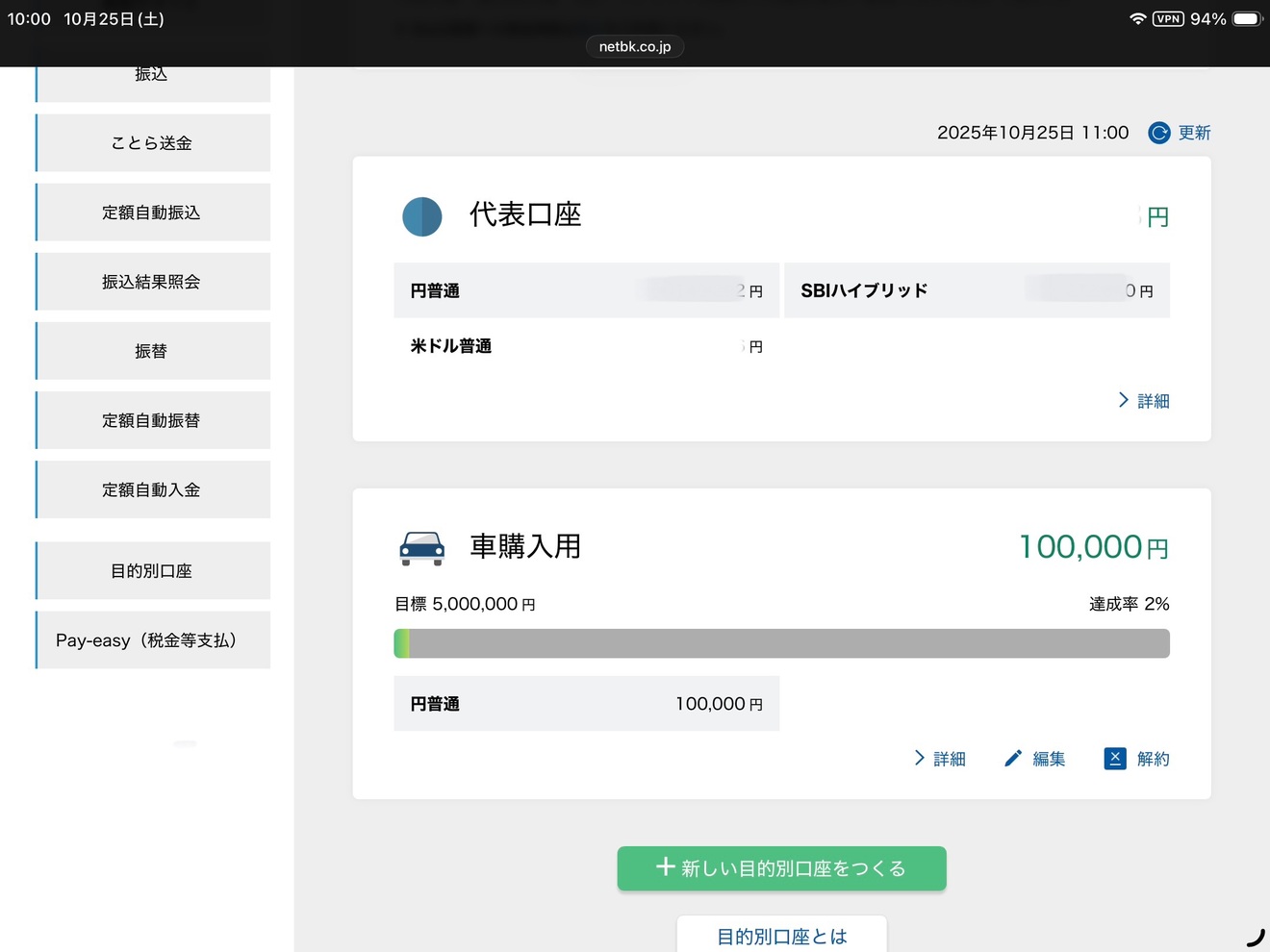Click the 目的別口座とは button

pos(781,934)
